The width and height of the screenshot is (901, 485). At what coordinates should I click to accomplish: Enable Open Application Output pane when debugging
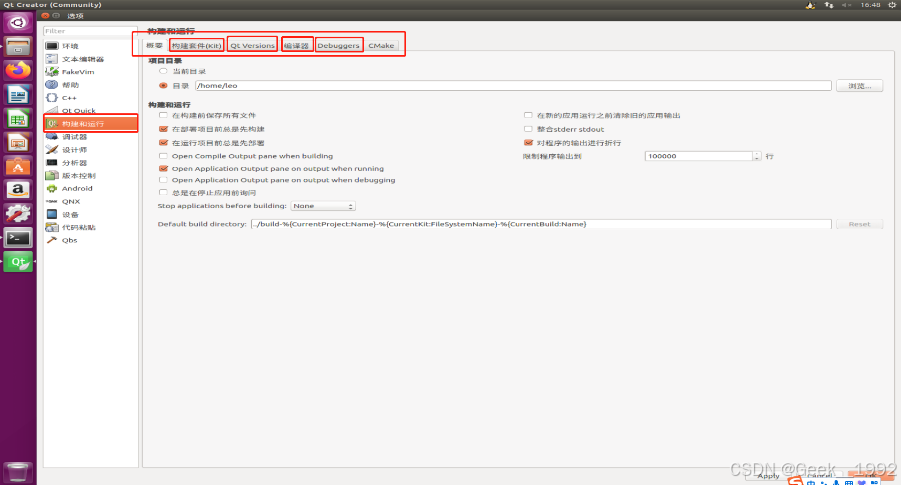point(163,180)
